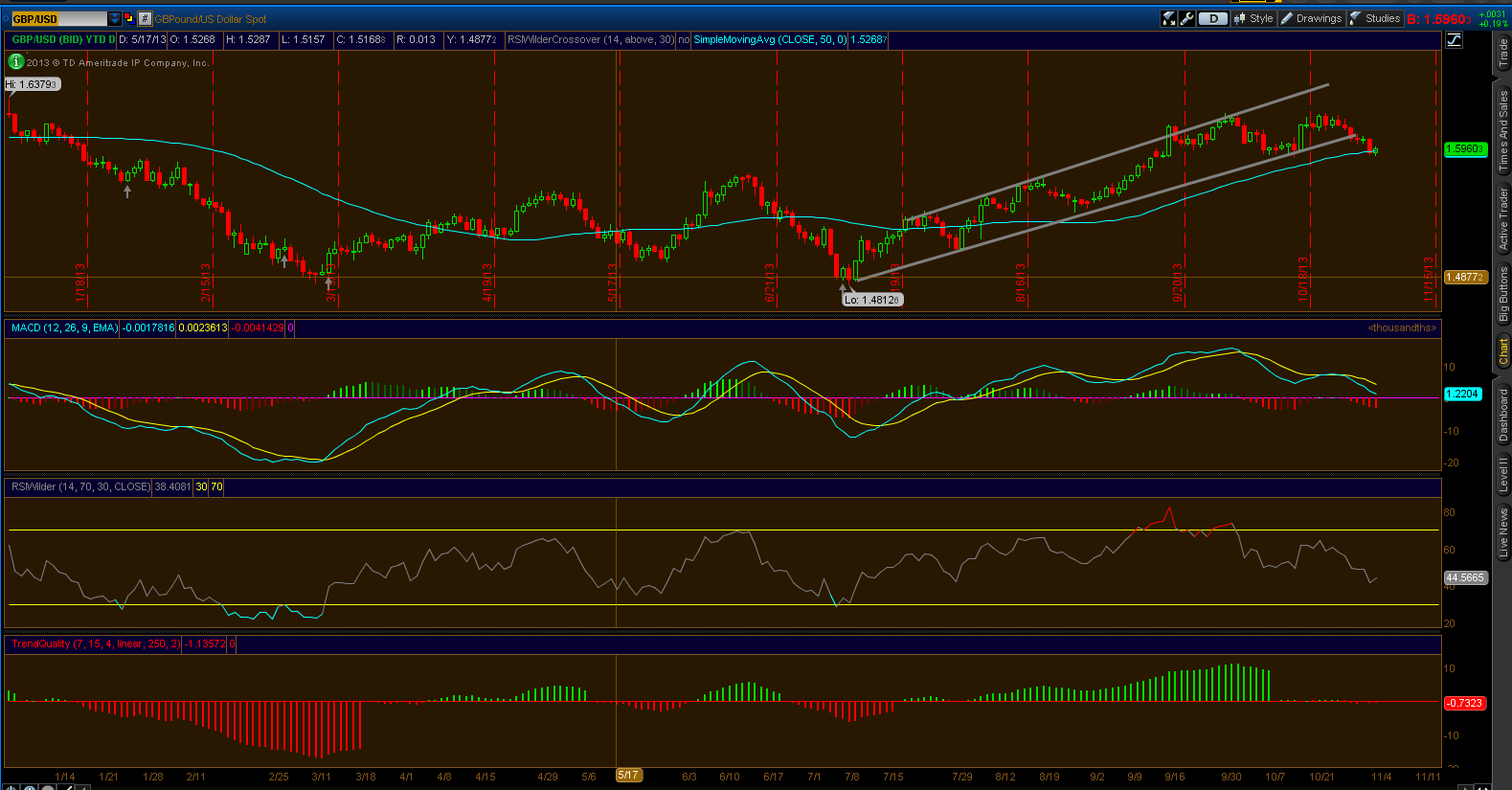The image size is (1512, 790).
Task: Open the Drawings menu
Action: (1312, 18)
